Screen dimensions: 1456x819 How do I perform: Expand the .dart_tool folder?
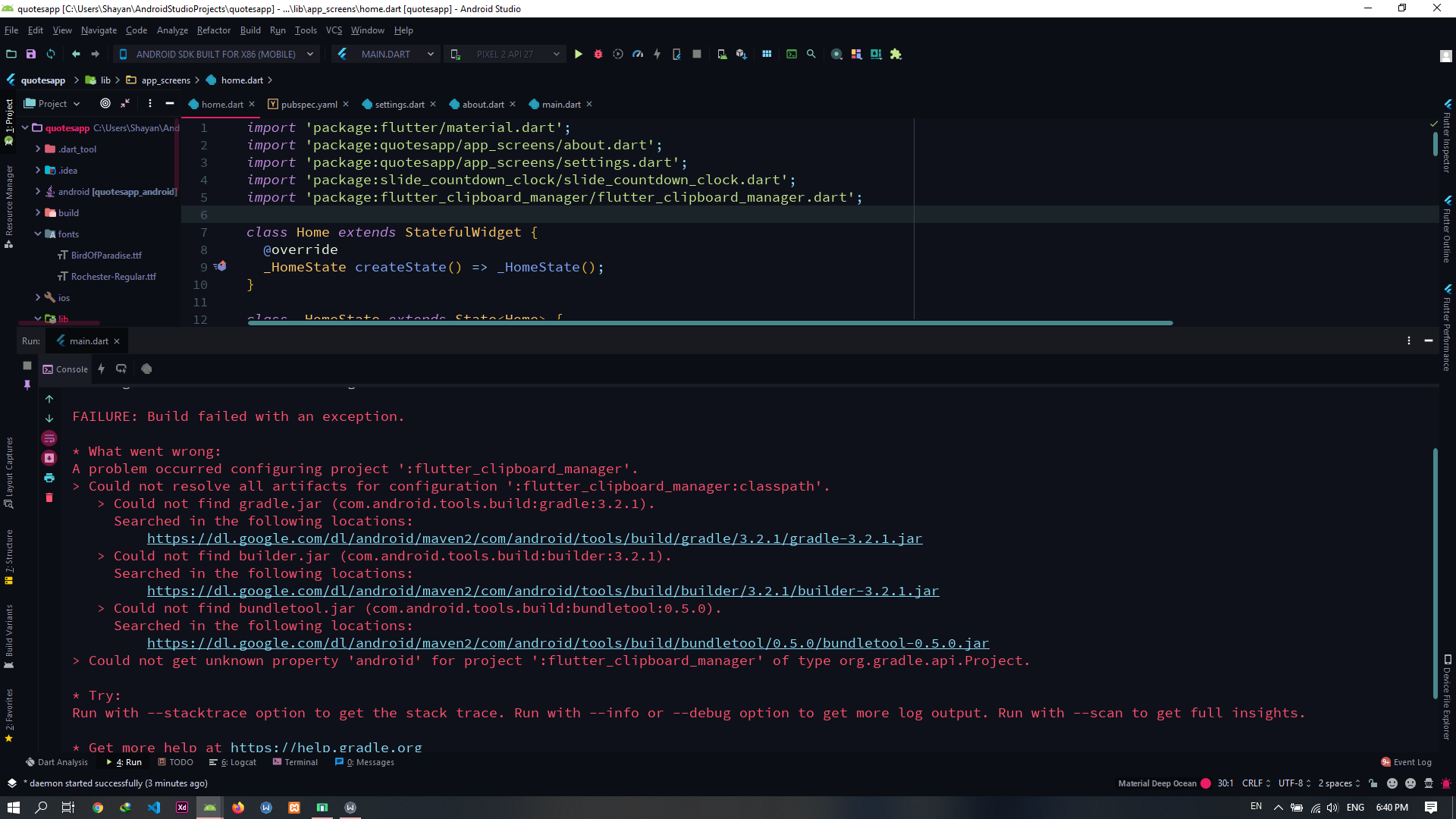tap(38, 149)
